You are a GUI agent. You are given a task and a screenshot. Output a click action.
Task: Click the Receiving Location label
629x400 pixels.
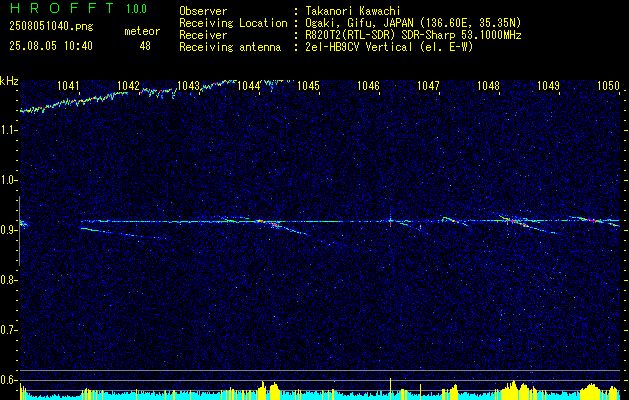233,23
